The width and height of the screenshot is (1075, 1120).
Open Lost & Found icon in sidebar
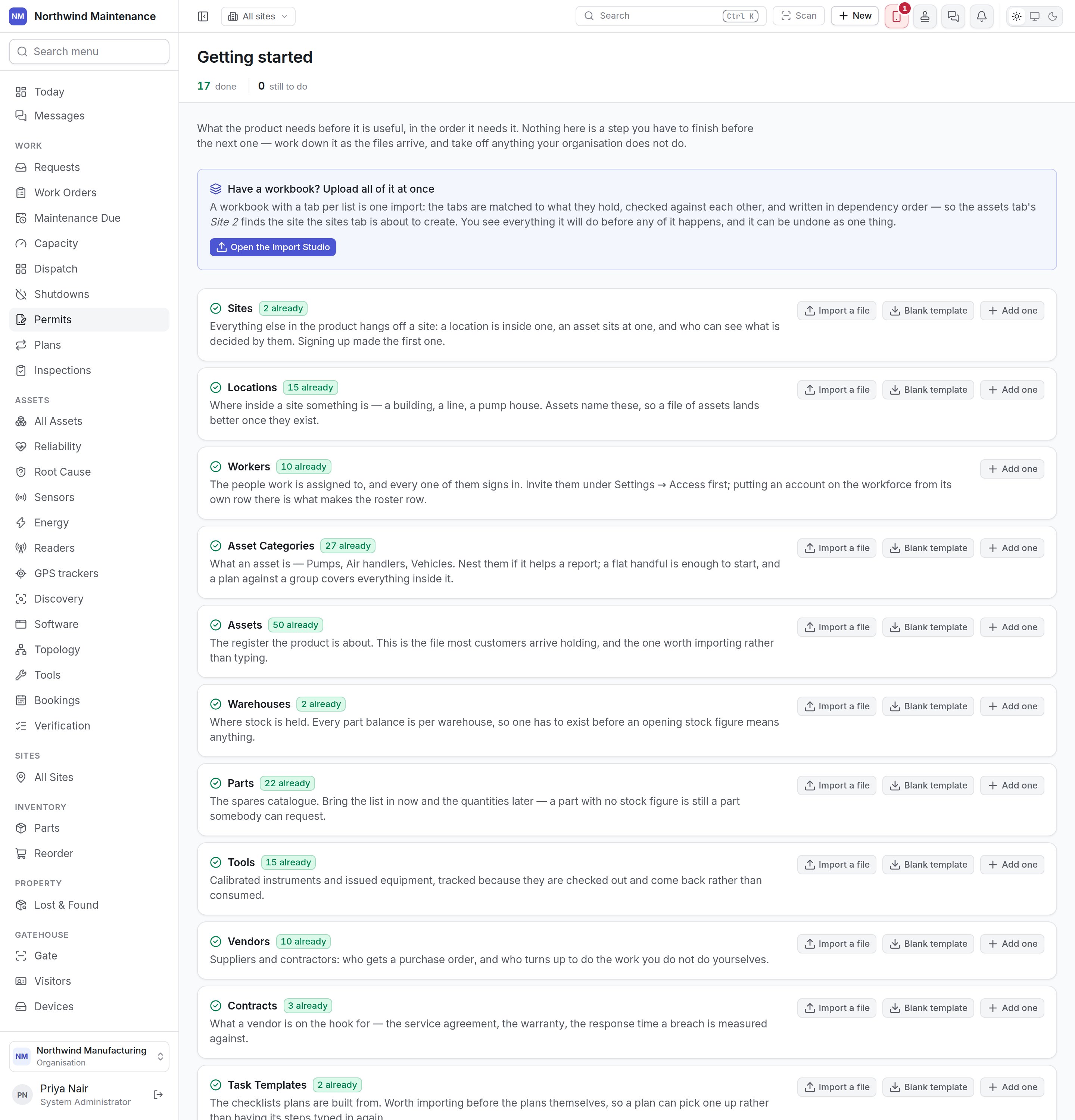click(x=21, y=905)
